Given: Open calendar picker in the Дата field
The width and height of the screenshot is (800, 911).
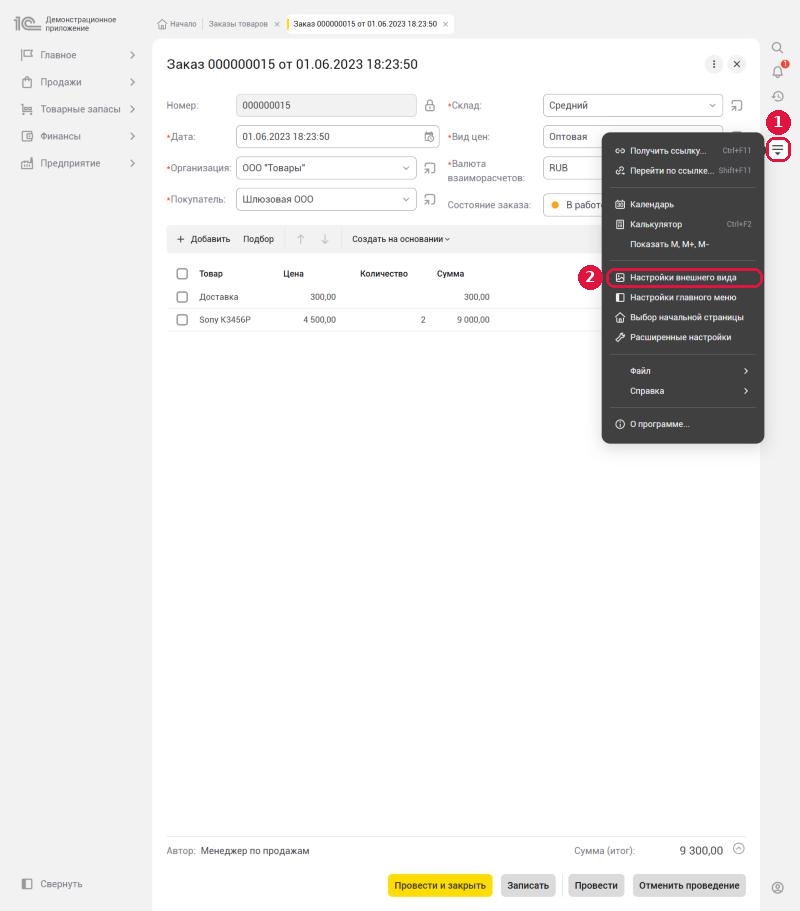Looking at the screenshot, I should (429, 137).
